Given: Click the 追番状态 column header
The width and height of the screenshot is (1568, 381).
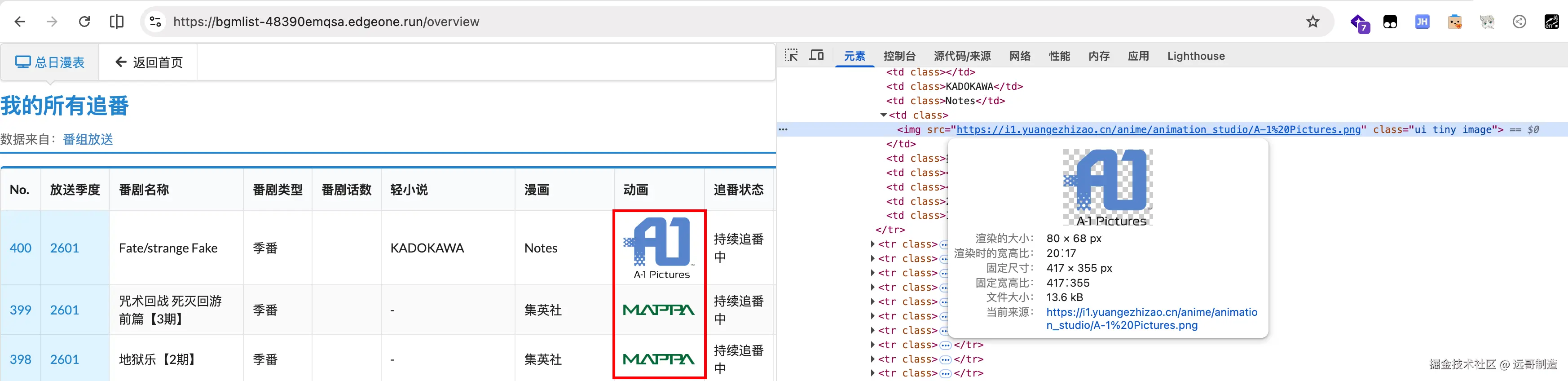Looking at the screenshot, I should click(738, 190).
